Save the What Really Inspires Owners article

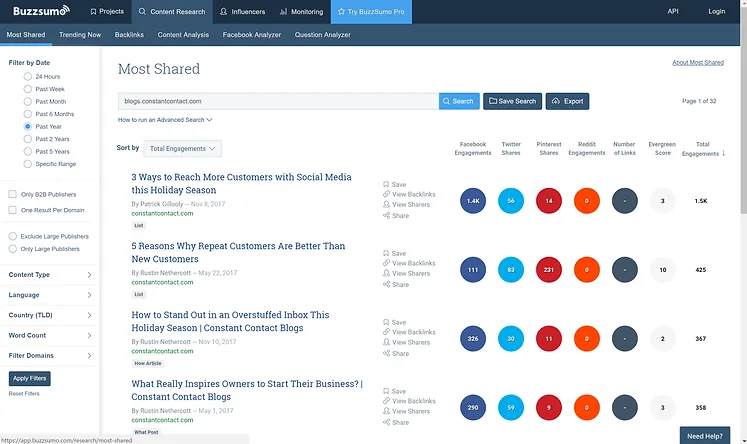tap(394, 391)
